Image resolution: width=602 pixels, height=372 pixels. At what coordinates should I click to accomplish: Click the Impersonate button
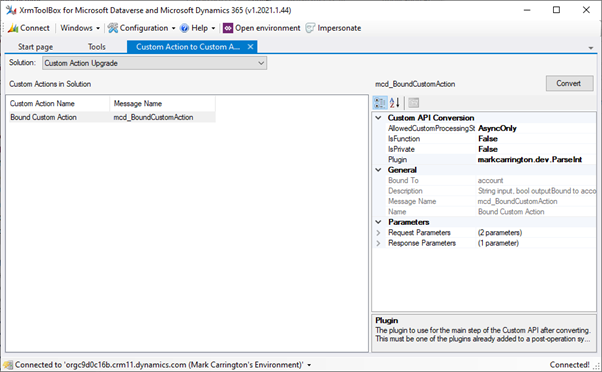333,28
